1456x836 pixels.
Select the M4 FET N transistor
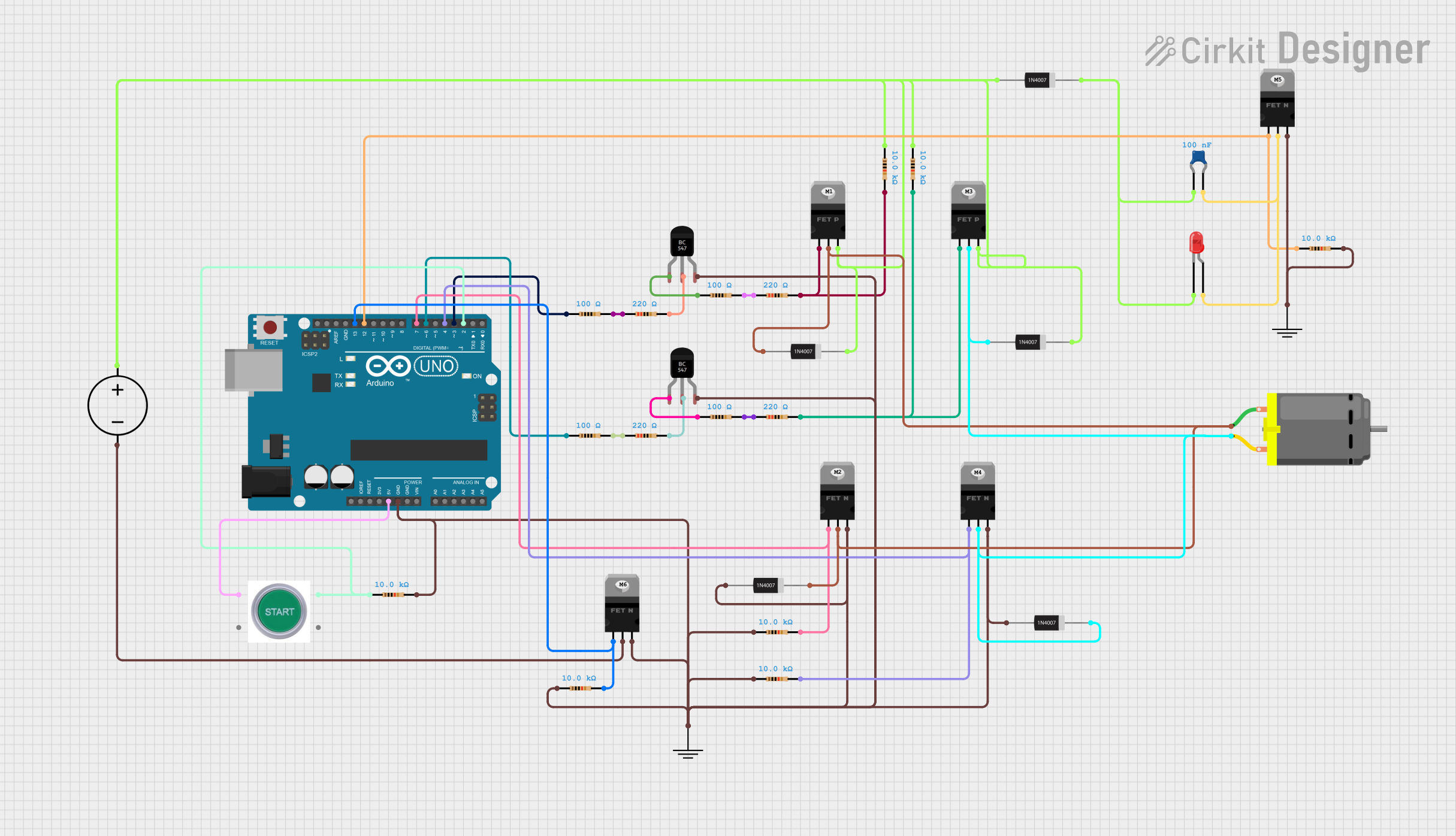click(977, 491)
